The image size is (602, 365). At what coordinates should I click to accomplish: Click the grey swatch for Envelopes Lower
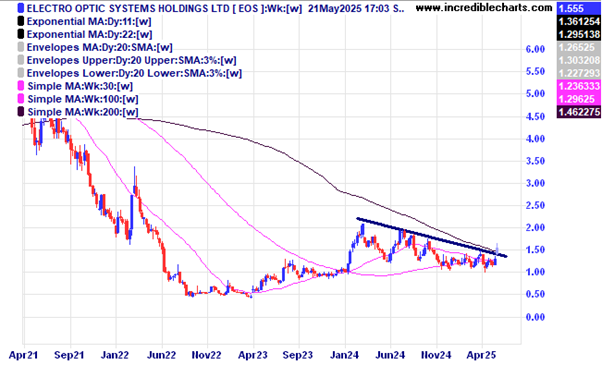(21, 73)
